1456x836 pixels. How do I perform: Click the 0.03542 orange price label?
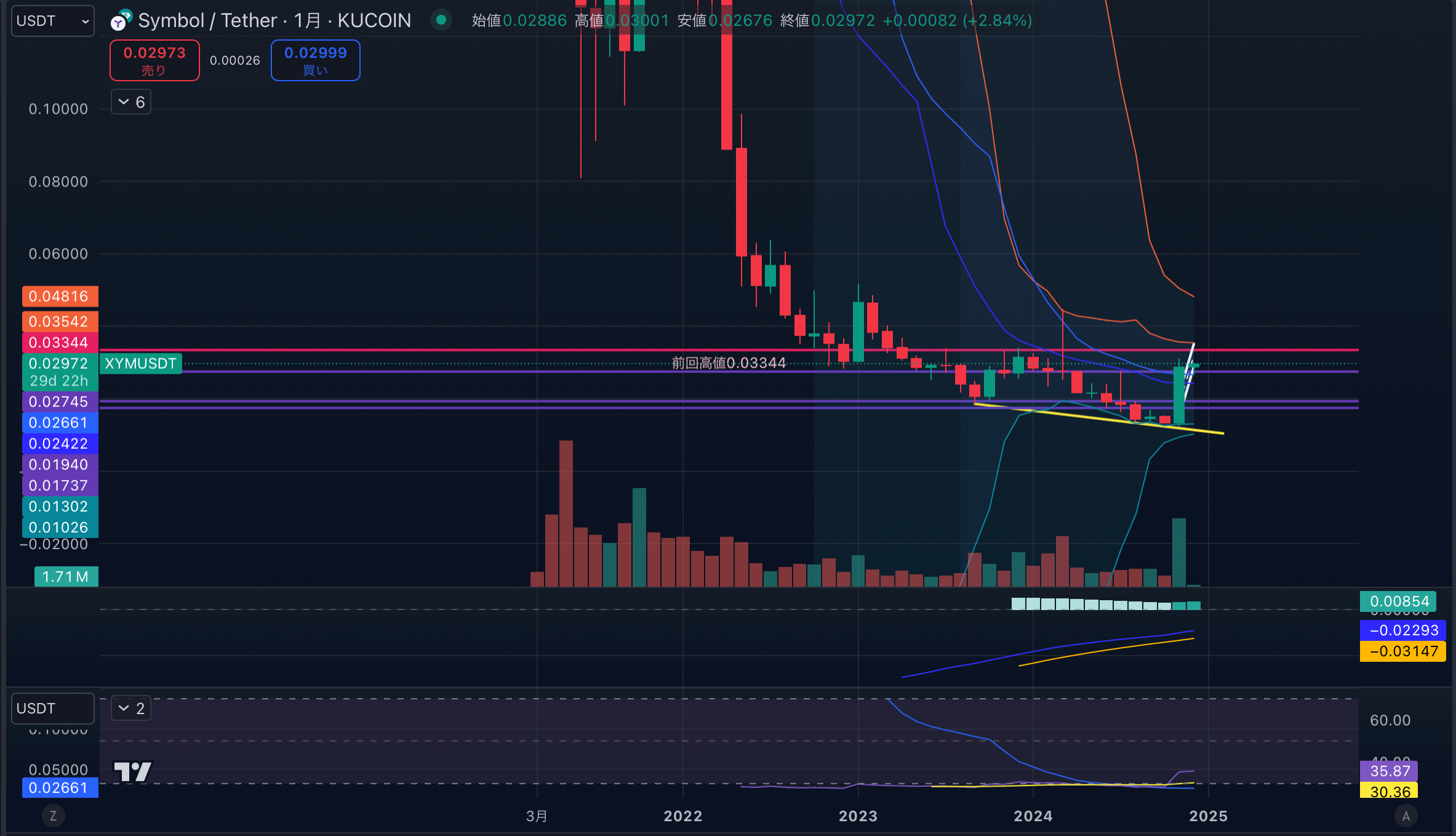60,322
